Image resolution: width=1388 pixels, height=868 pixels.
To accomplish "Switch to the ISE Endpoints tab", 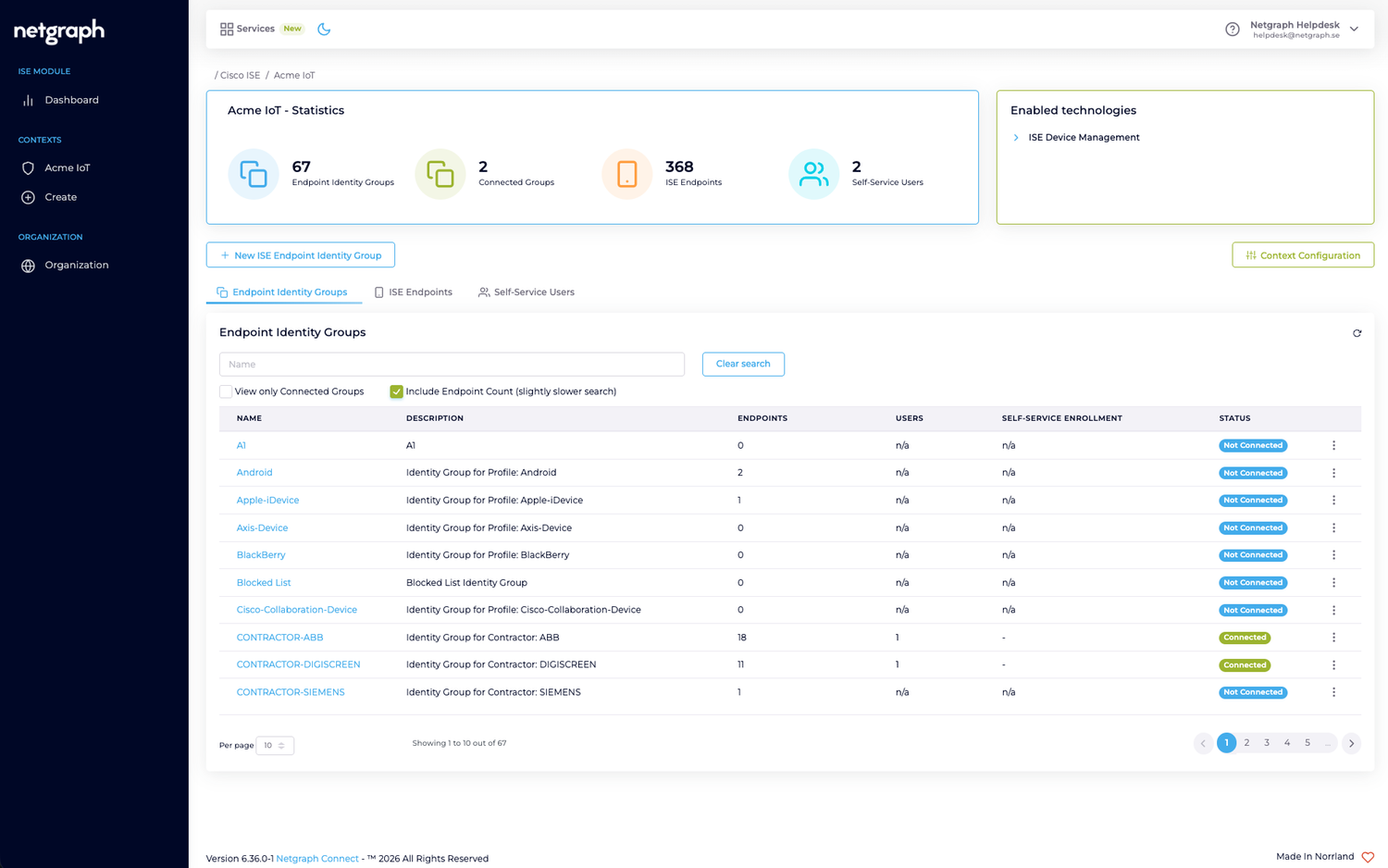I will point(413,292).
